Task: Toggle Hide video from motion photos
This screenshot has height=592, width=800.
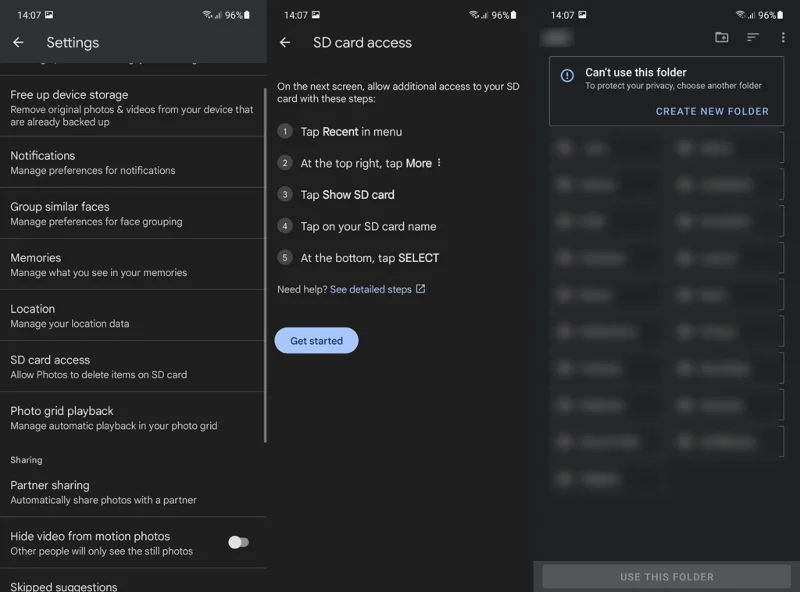Action: [238, 542]
